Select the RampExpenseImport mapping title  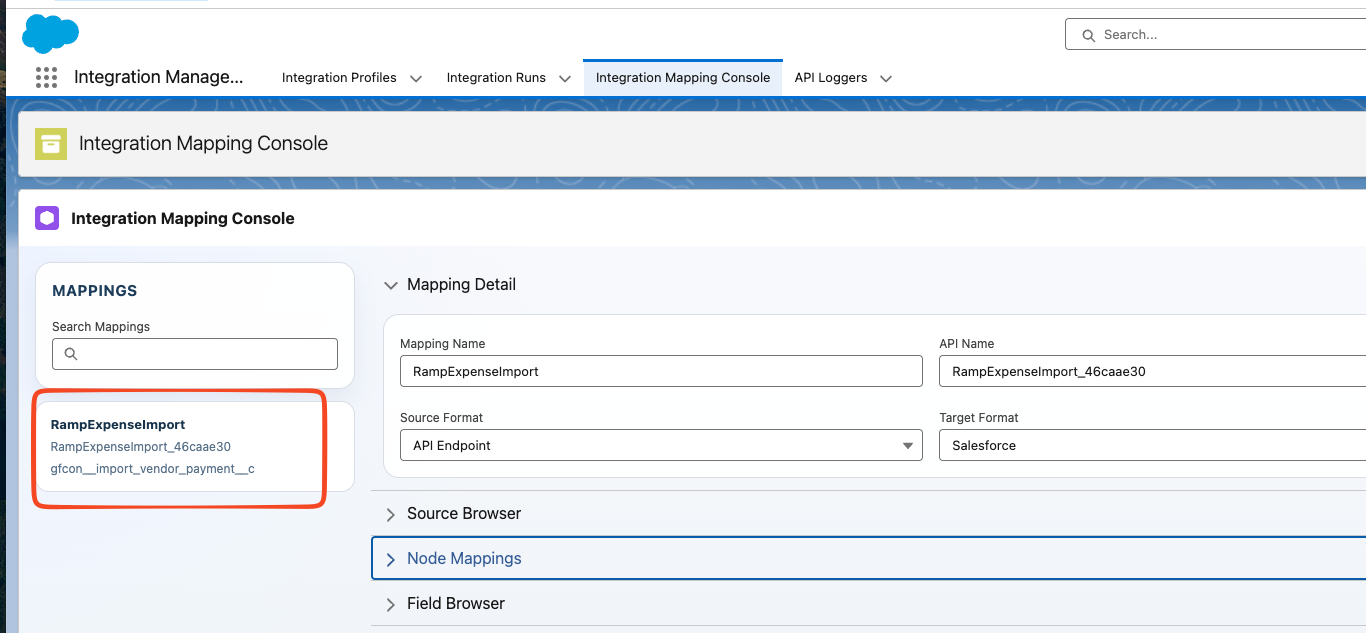pyautogui.click(x=118, y=425)
